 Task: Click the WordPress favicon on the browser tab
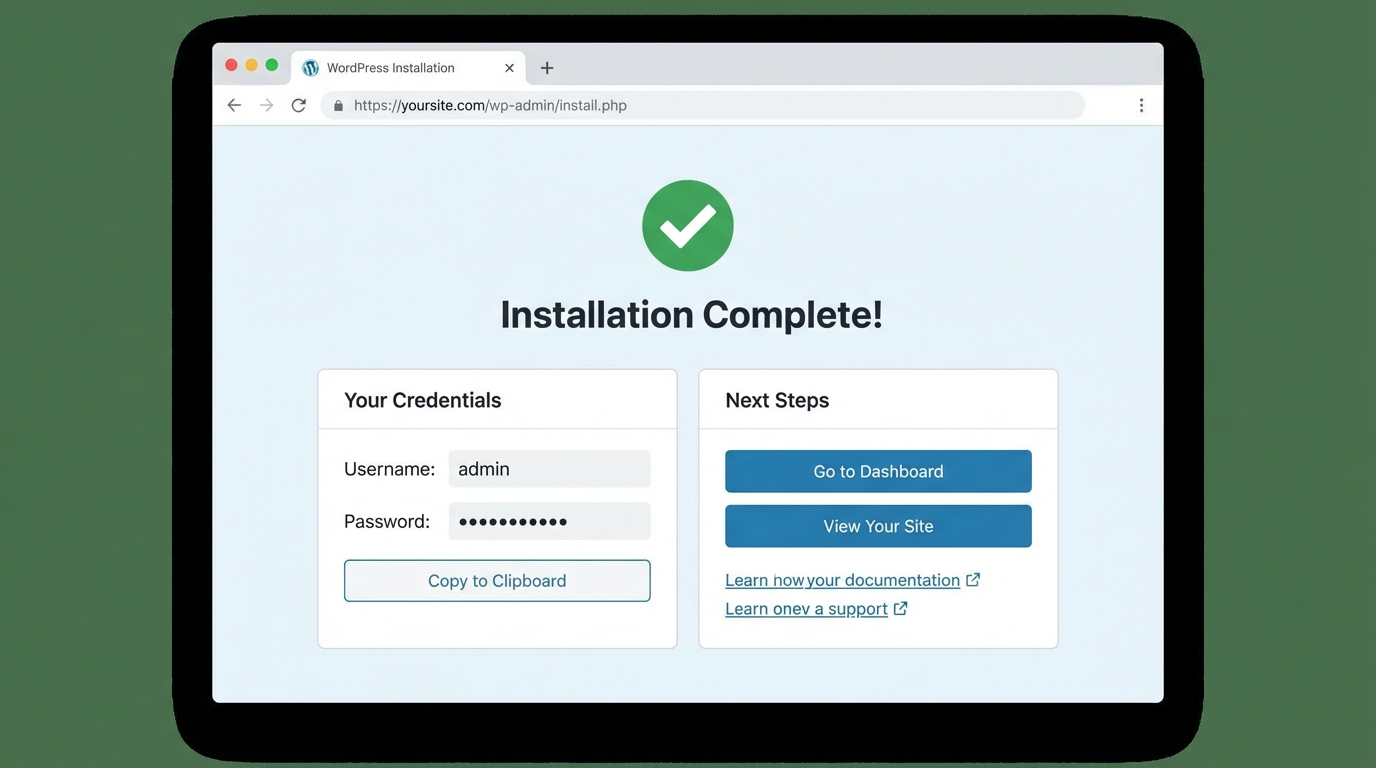point(310,67)
